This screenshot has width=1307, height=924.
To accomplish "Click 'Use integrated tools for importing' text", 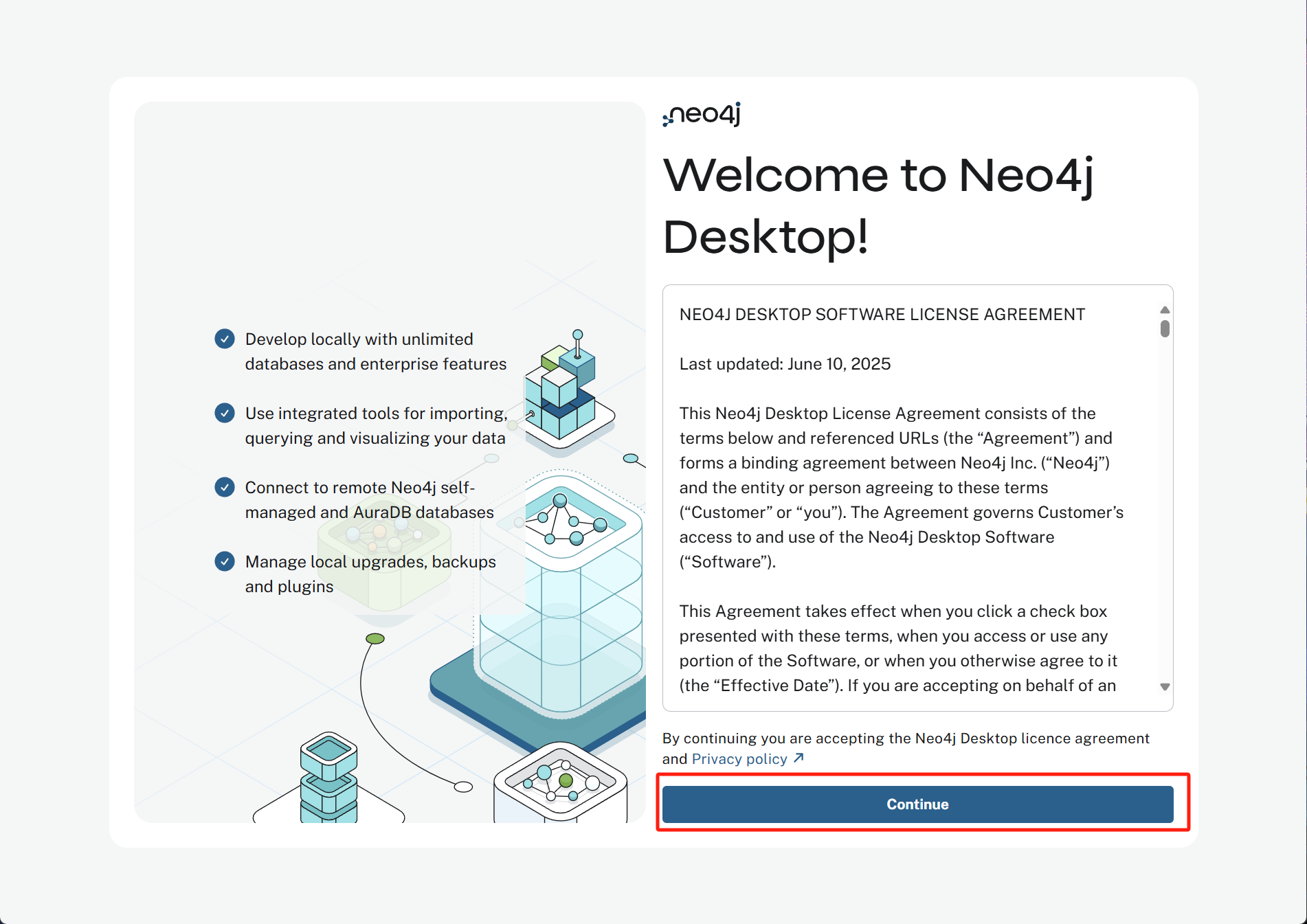I will point(377,425).
